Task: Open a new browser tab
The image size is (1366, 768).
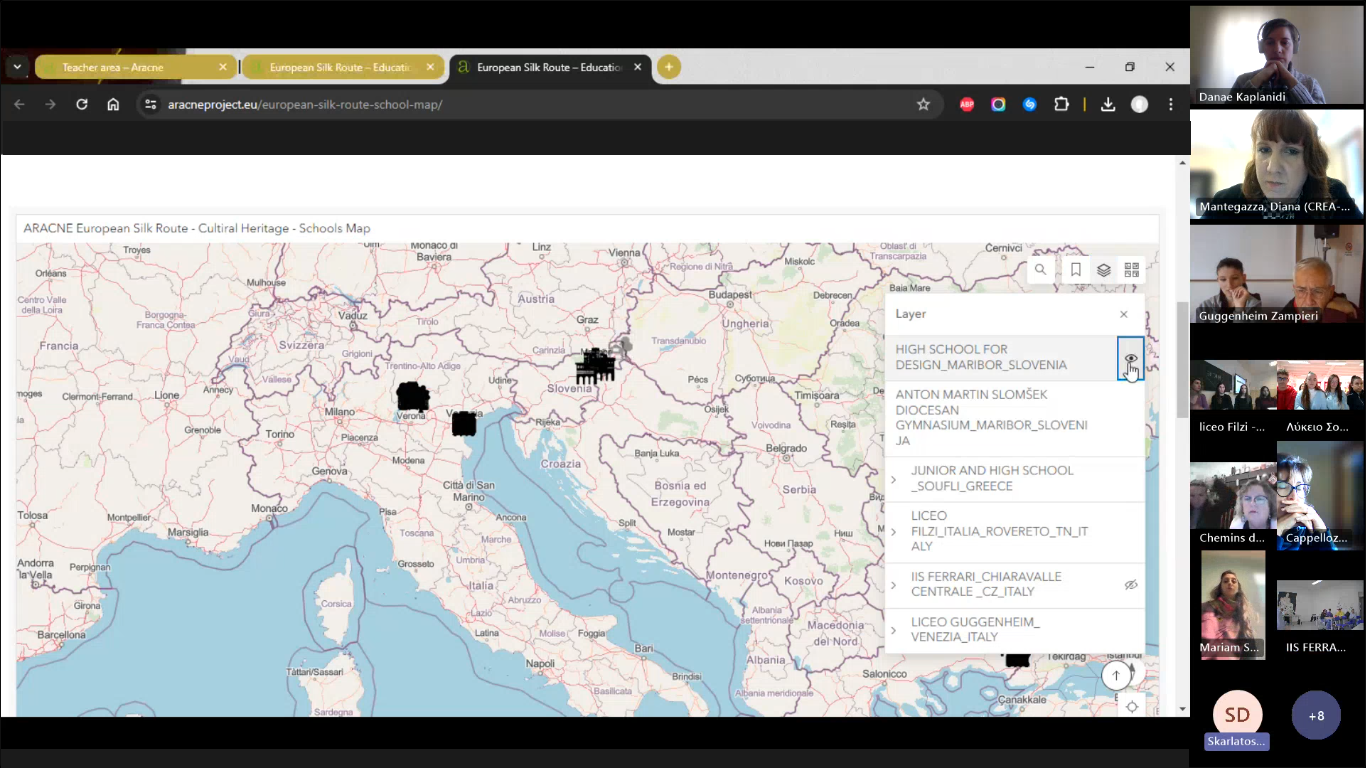Action: [x=668, y=67]
